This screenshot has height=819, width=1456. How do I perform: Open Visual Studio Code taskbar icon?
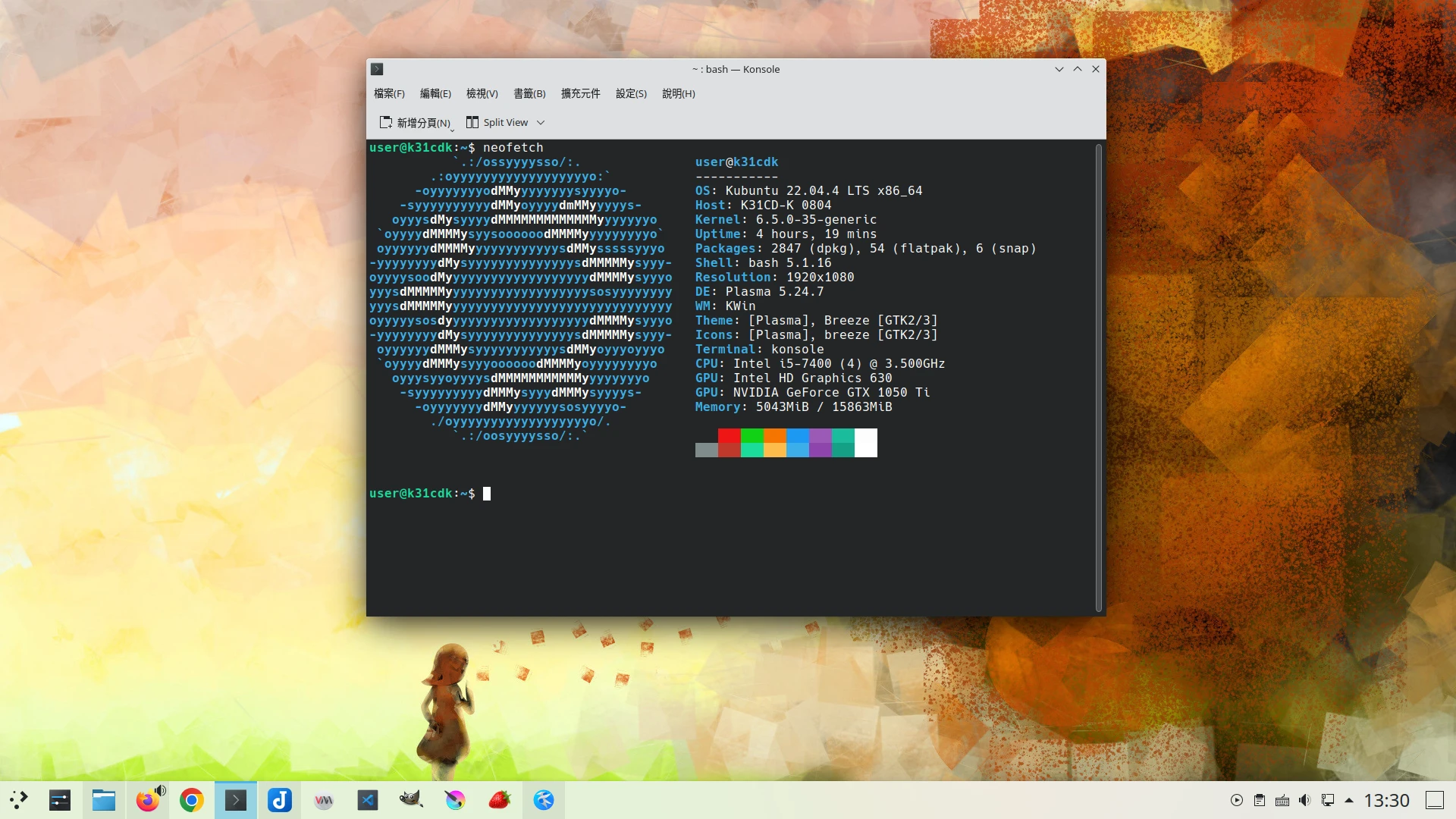(368, 800)
